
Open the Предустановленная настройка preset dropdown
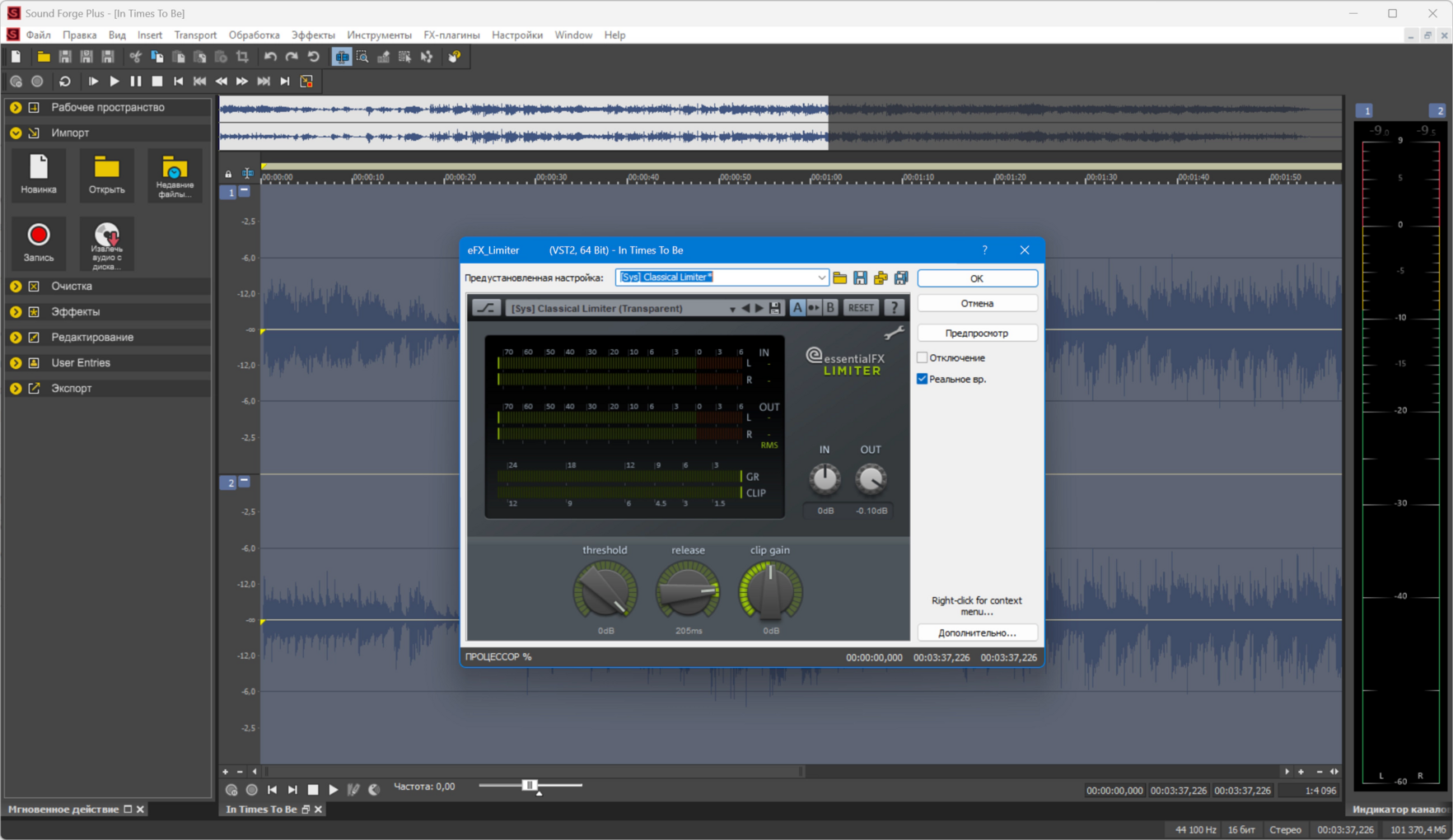(821, 278)
